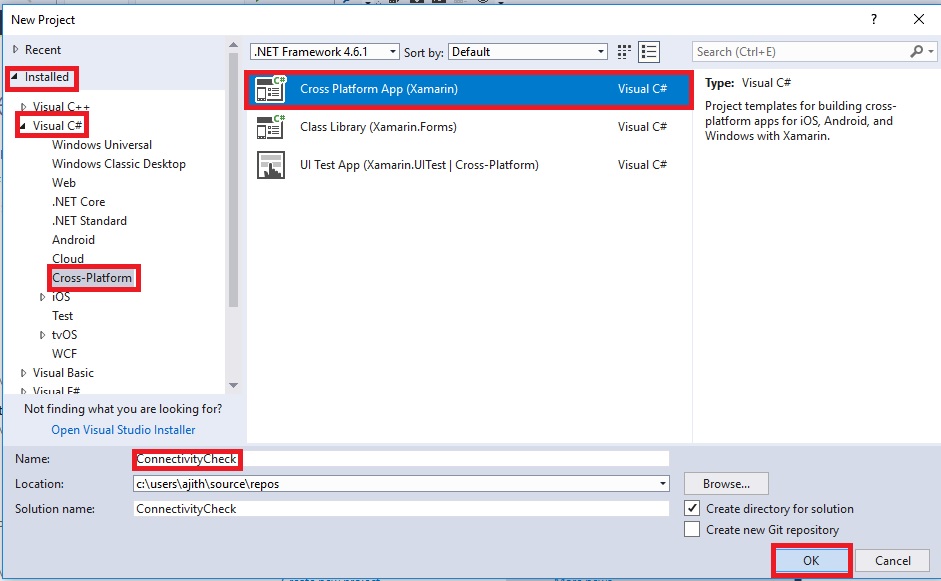Viewport: 941px width, 581px height.
Task: Select the Android category
Action: point(73,240)
